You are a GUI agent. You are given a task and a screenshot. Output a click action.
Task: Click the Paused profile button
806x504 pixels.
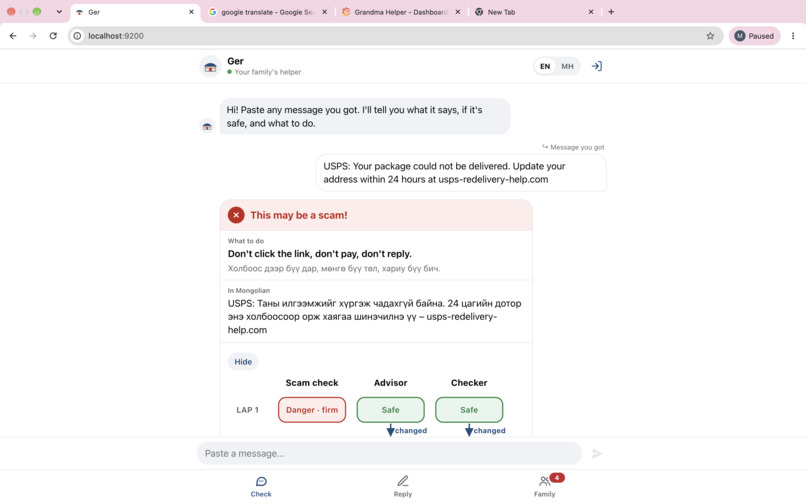pyautogui.click(x=754, y=36)
